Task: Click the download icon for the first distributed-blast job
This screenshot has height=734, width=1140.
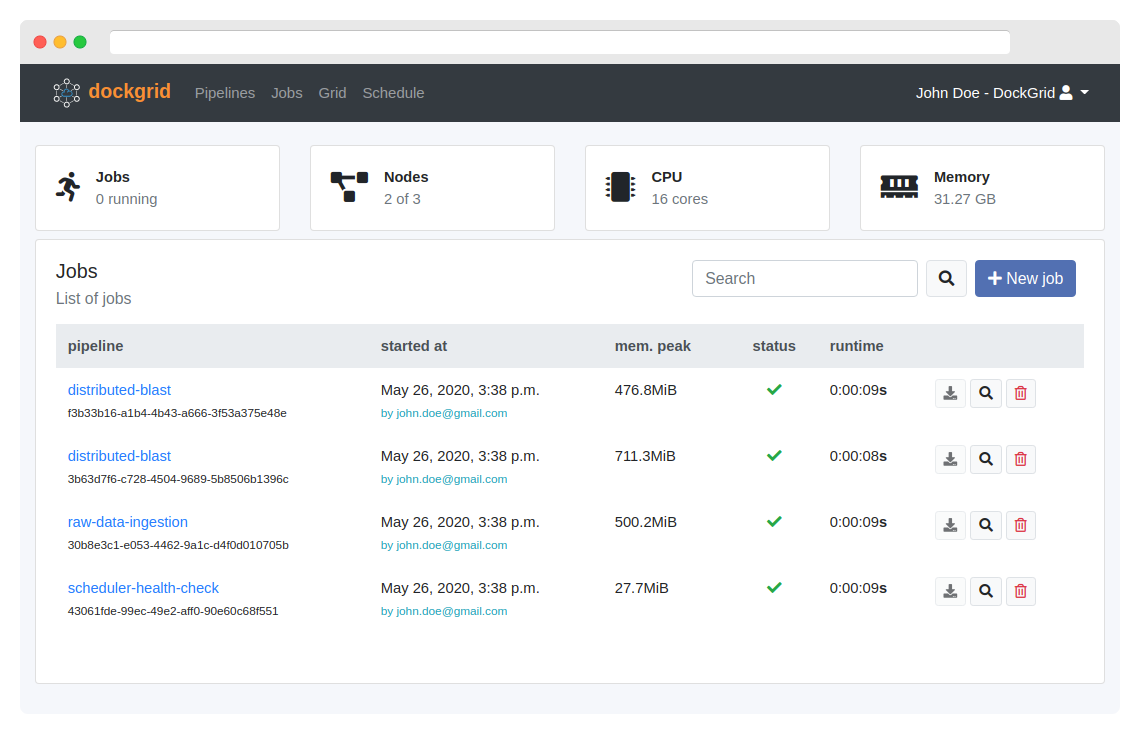Action: (x=950, y=394)
